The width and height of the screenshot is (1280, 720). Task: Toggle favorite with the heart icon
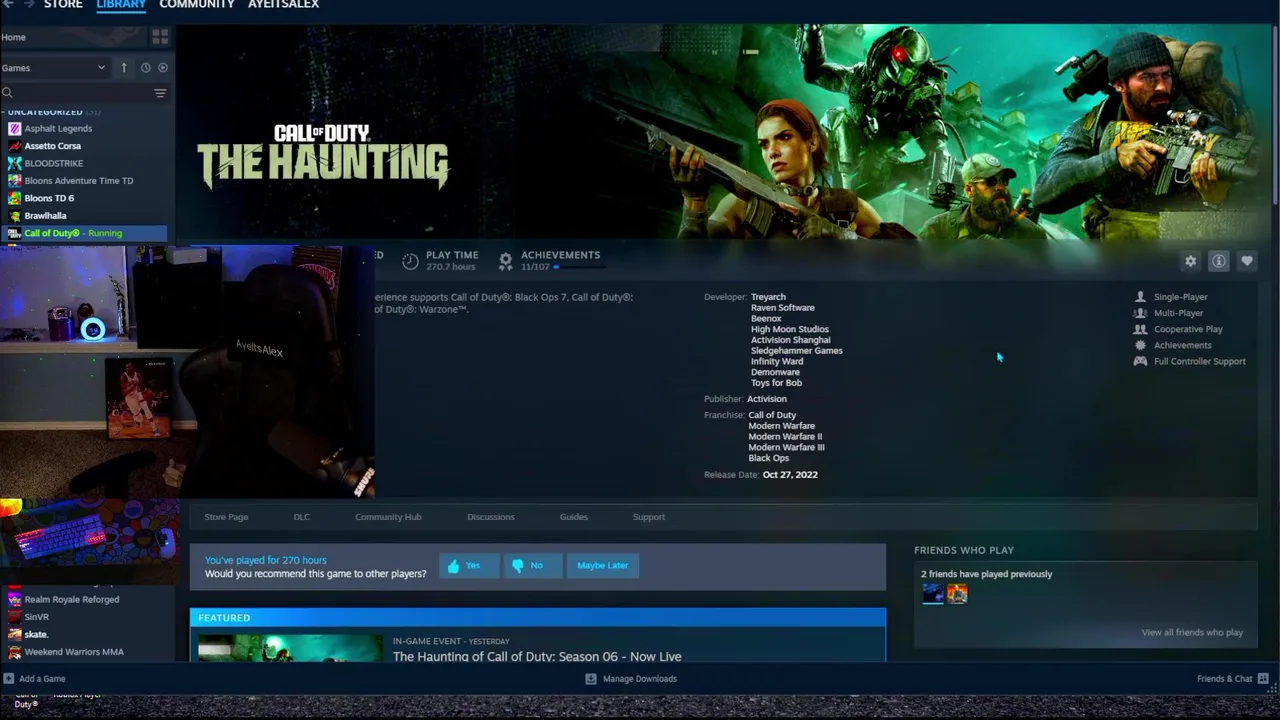coord(1246,261)
